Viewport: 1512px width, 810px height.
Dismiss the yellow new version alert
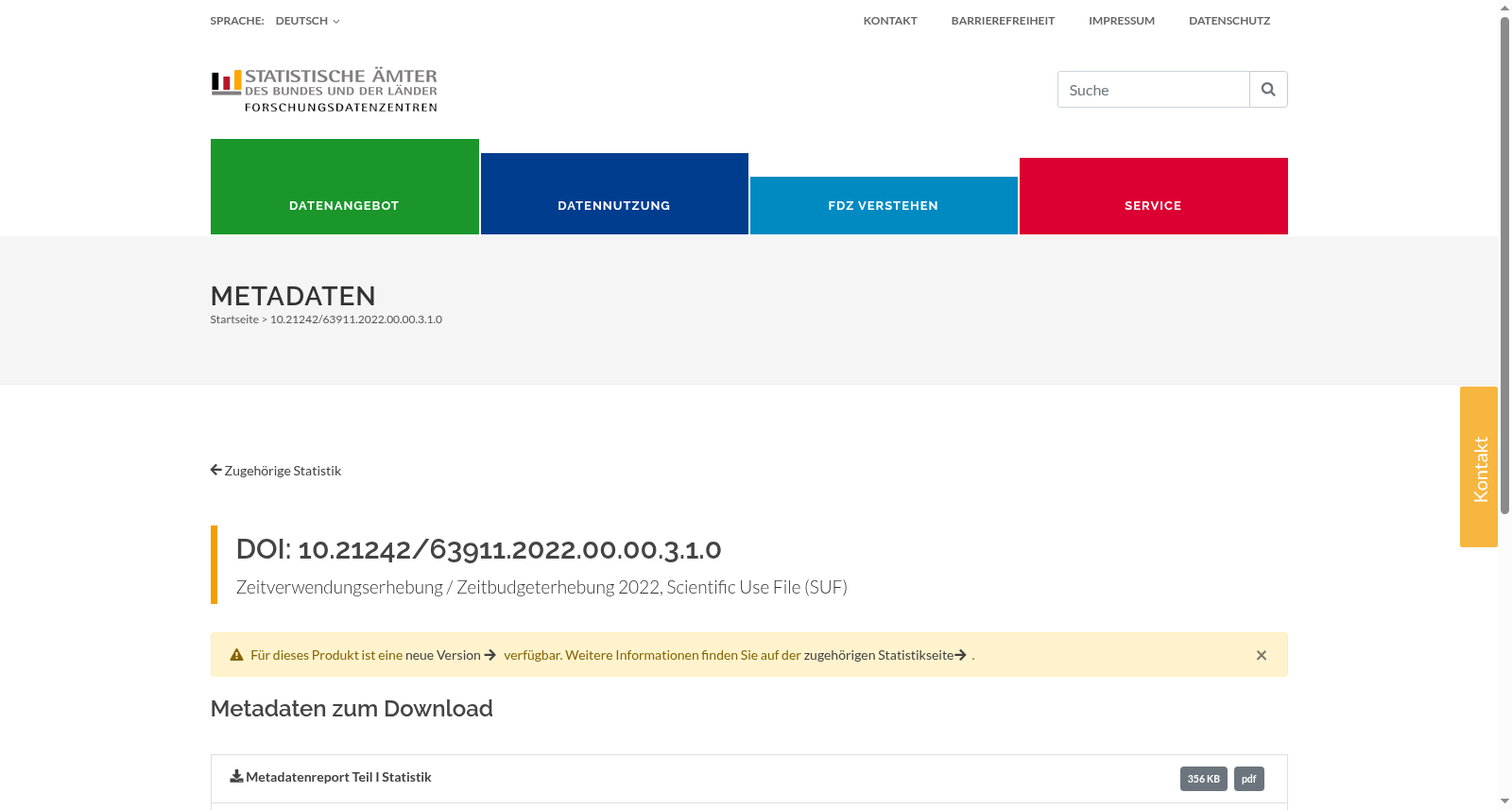coord(1261,655)
